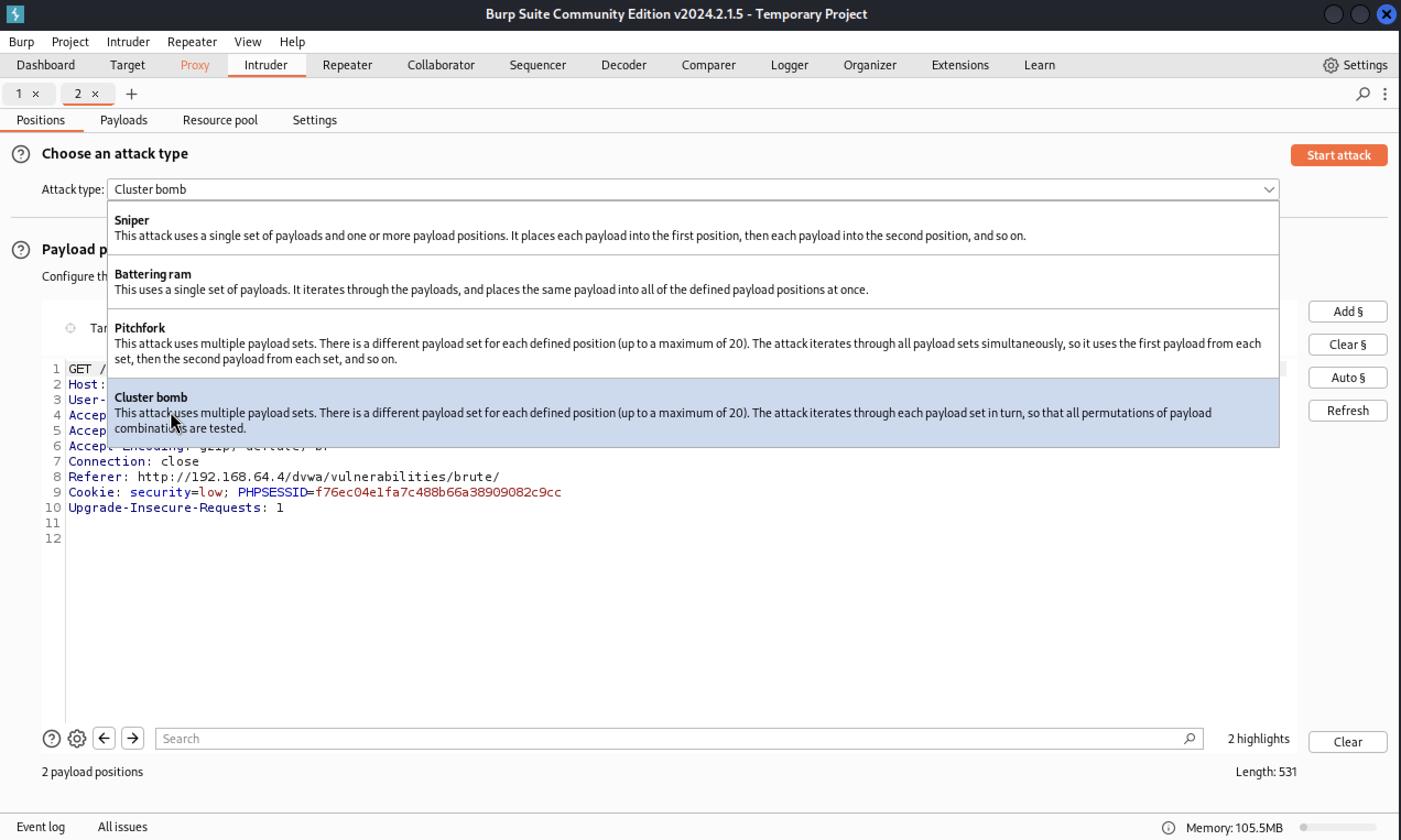
Task: Open the Repeater menu in menu bar
Action: pos(192,42)
